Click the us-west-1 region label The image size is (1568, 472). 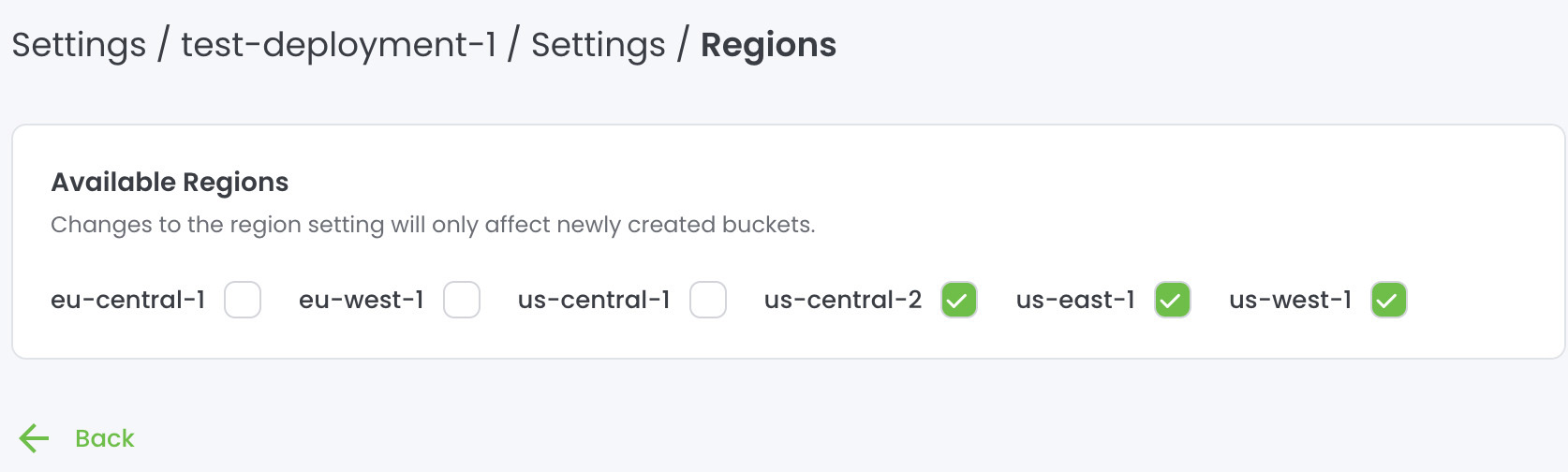click(1291, 300)
